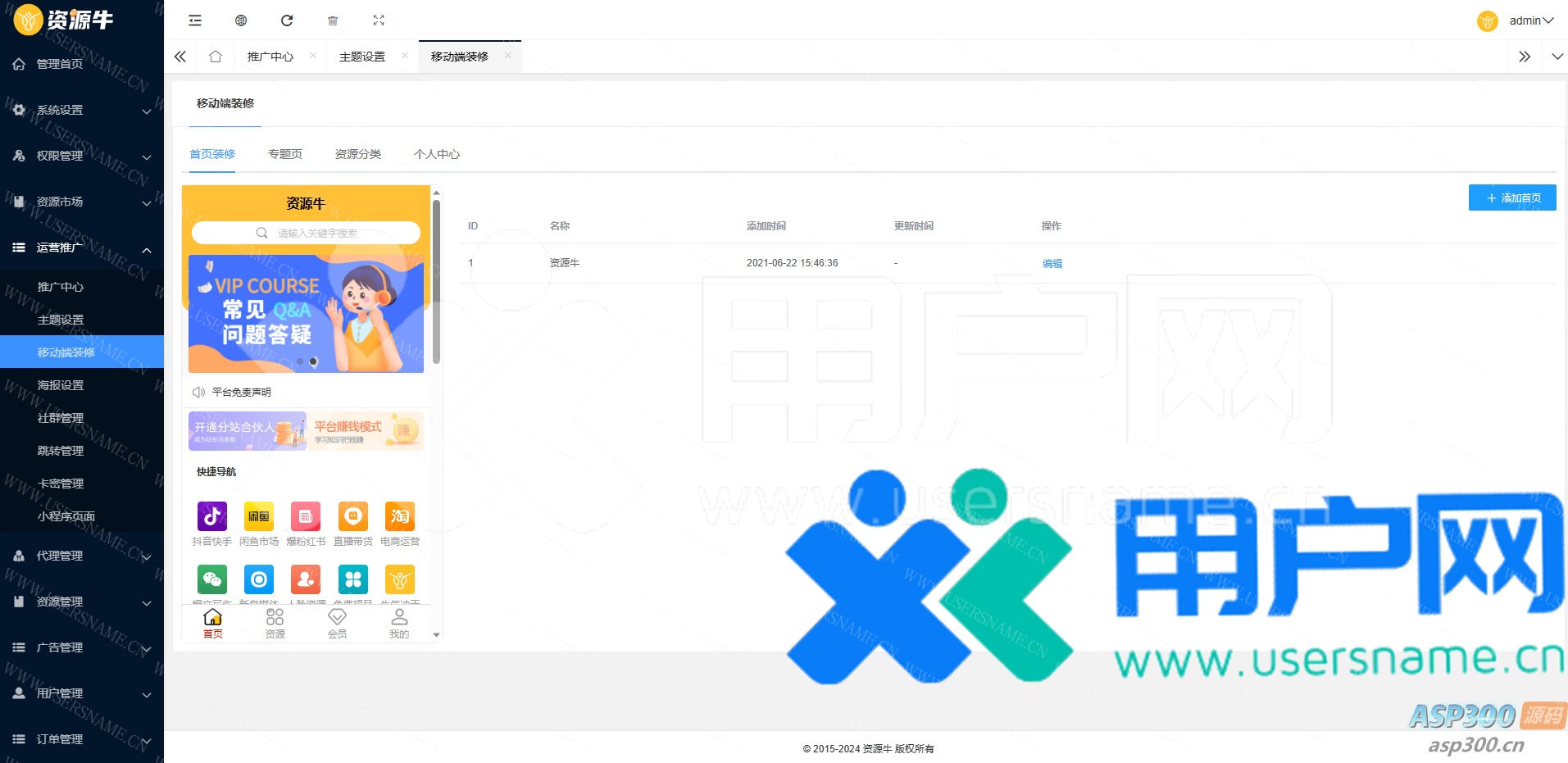Click the trash clear-cache icon
The height and width of the screenshot is (763, 1568).
click(x=333, y=20)
